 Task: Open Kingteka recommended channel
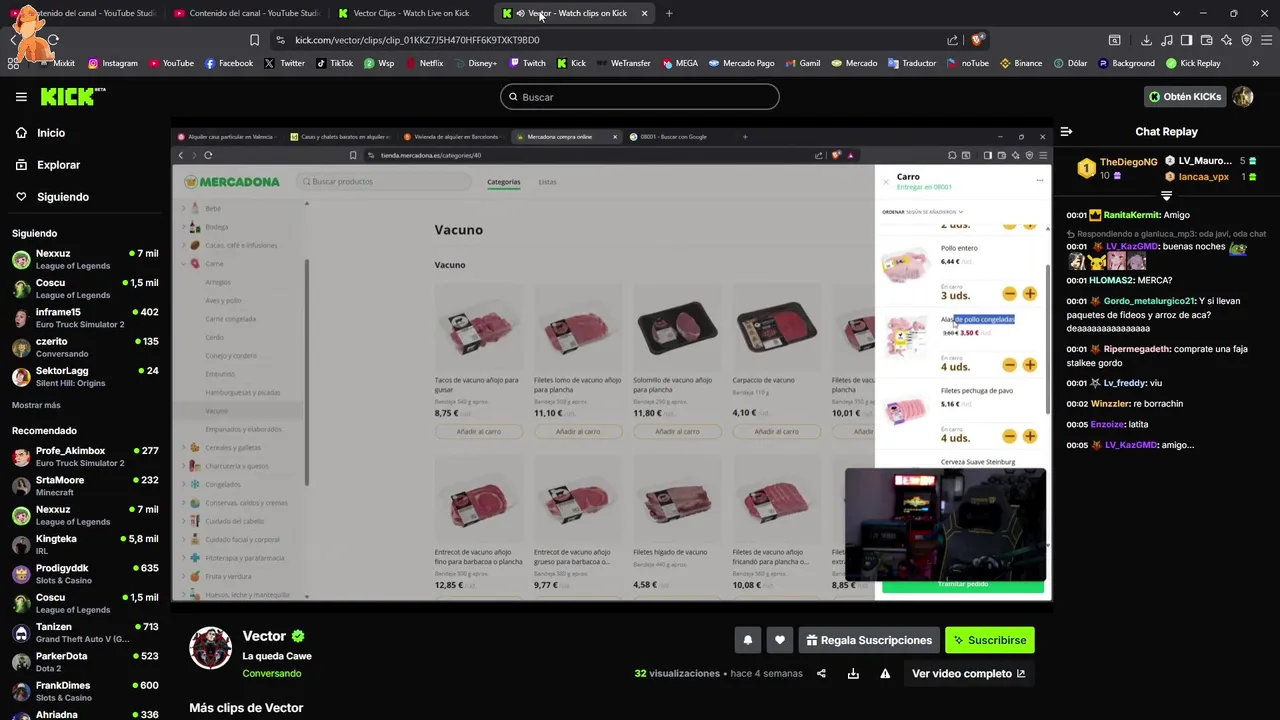(x=85, y=544)
